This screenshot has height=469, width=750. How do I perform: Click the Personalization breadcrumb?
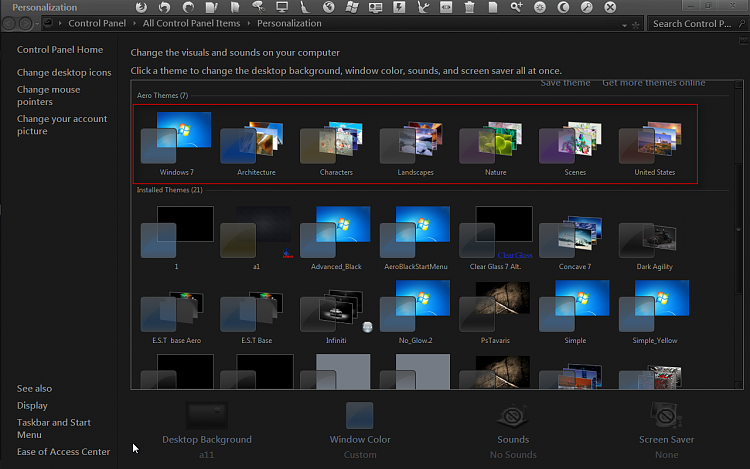tap(289, 23)
